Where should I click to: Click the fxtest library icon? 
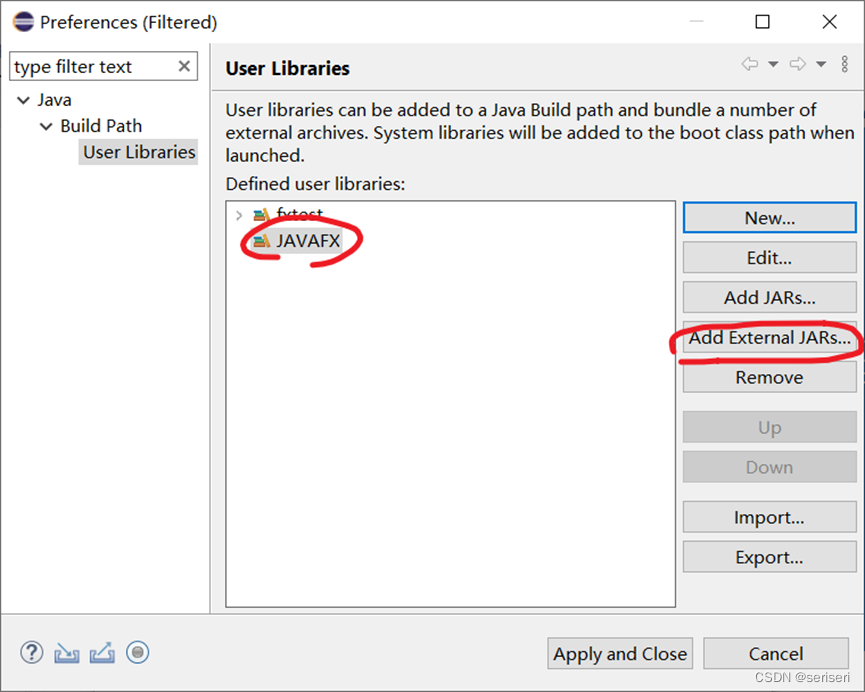[261, 214]
